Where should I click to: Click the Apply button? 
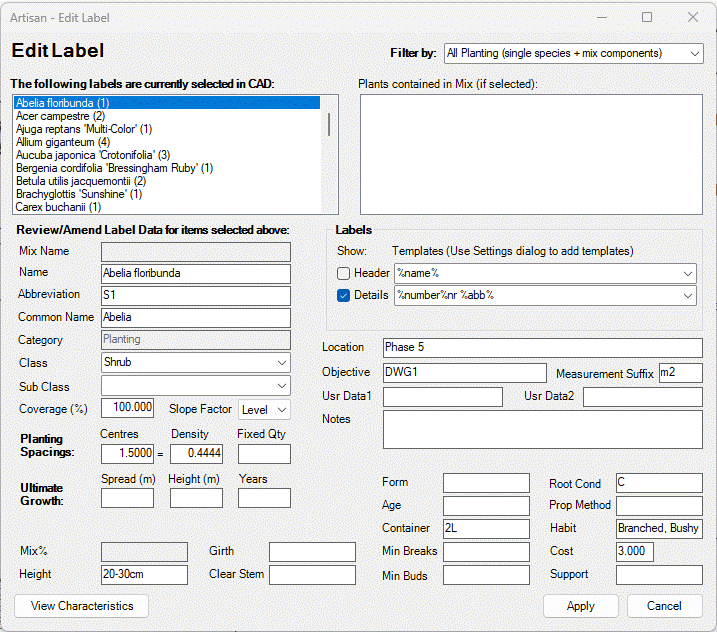click(x=580, y=606)
